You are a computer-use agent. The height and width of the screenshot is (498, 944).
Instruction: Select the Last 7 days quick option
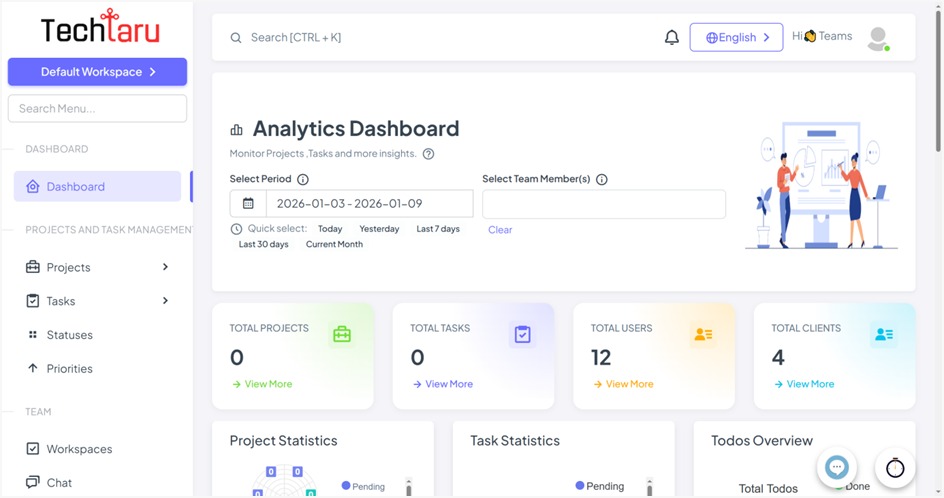coord(438,229)
